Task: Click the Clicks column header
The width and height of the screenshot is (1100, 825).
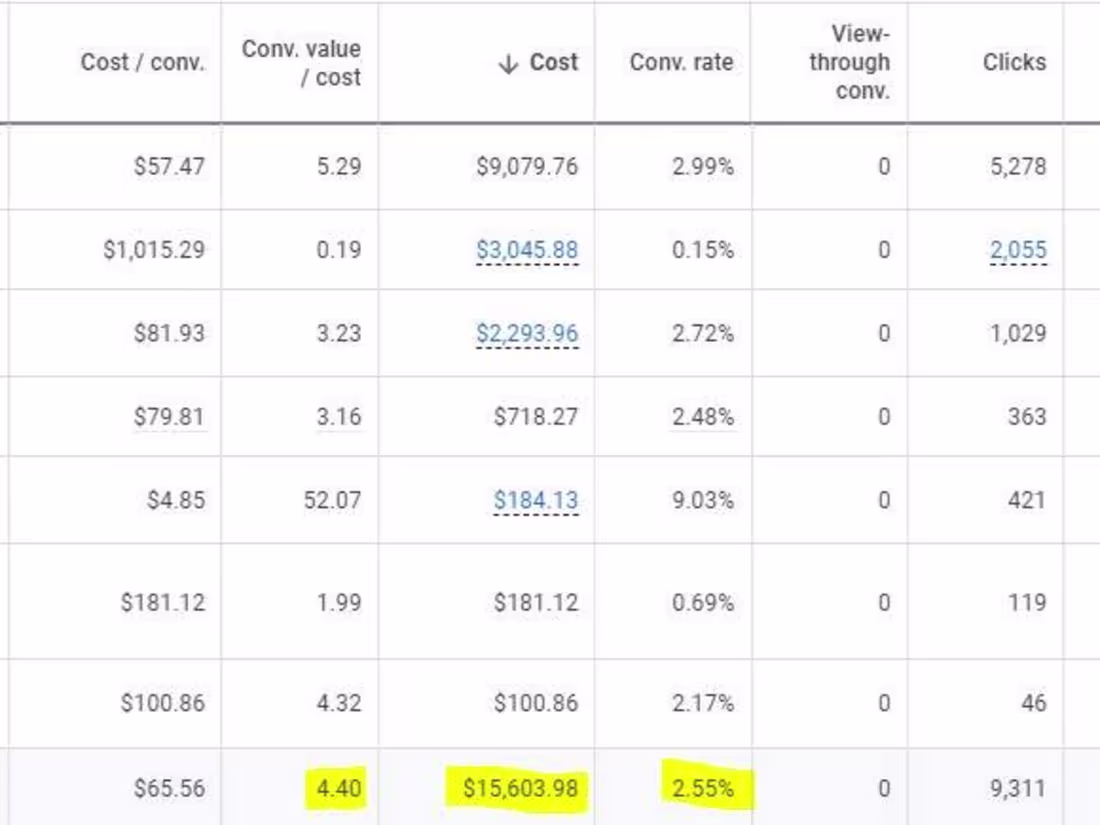Action: coord(1014,62)
